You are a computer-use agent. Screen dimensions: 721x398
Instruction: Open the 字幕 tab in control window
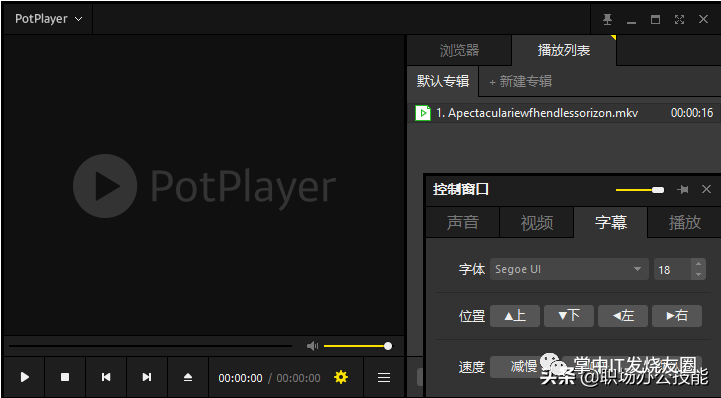coord(611,222)
